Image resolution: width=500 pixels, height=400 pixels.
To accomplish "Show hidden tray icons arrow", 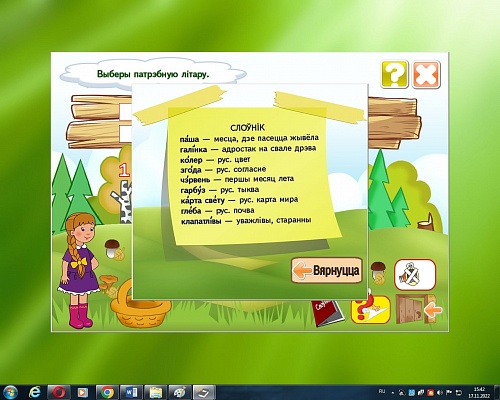I will [x=392, y=393].
